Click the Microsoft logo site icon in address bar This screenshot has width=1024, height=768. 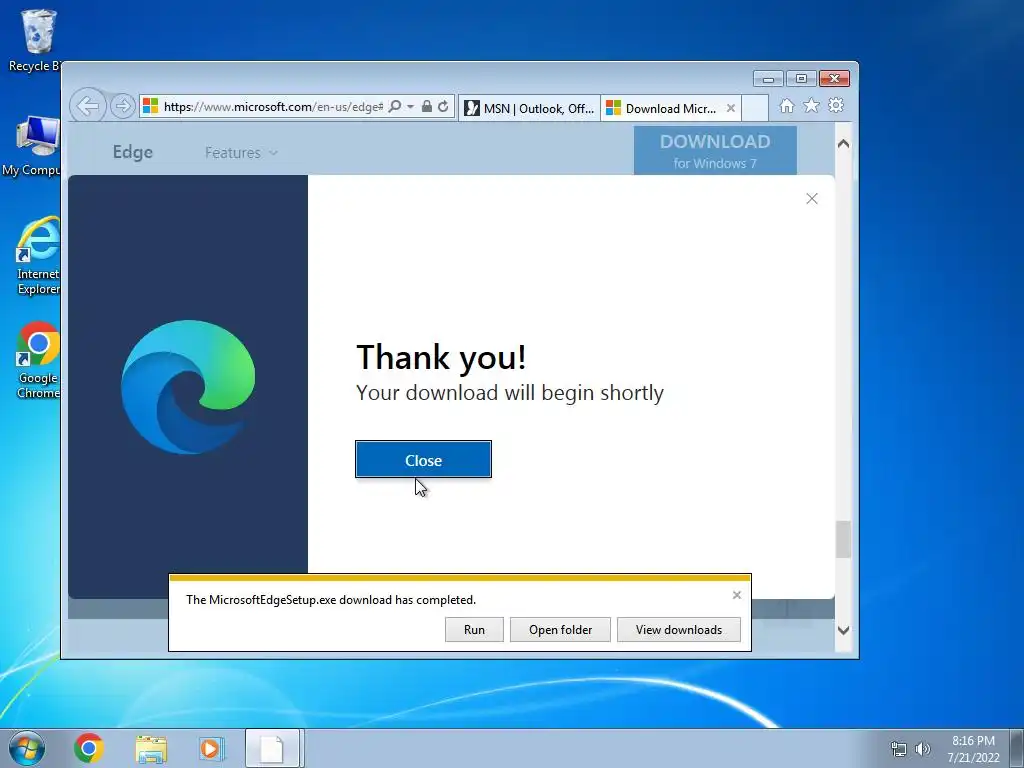click(150, 106)
